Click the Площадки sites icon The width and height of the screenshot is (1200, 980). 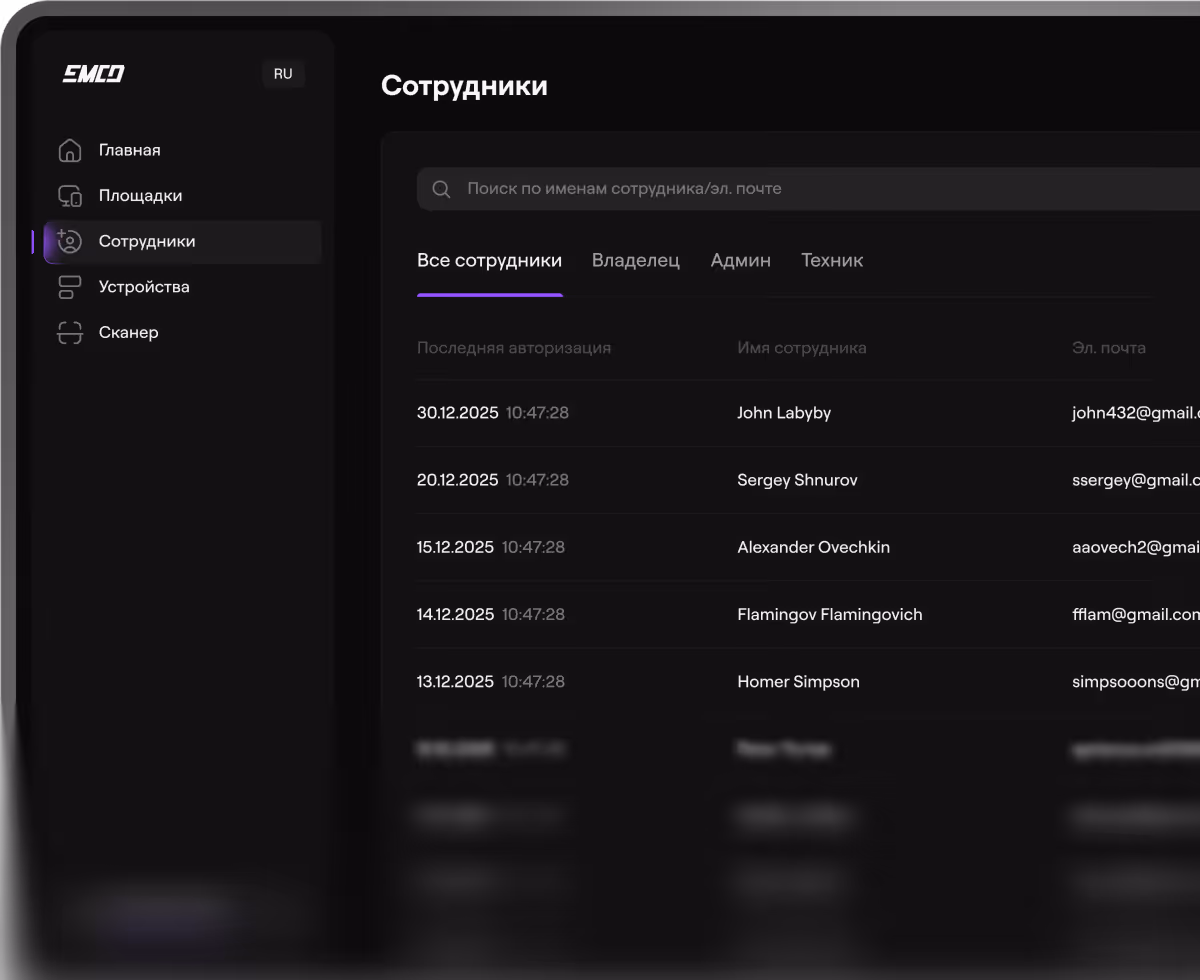pyautogui.click(x=70, y=196)
